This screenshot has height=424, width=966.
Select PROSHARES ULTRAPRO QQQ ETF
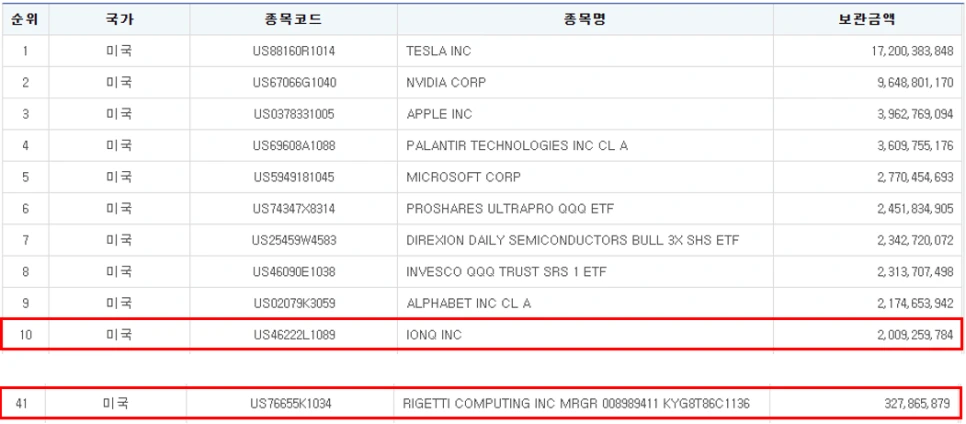(x=510, y=209)
